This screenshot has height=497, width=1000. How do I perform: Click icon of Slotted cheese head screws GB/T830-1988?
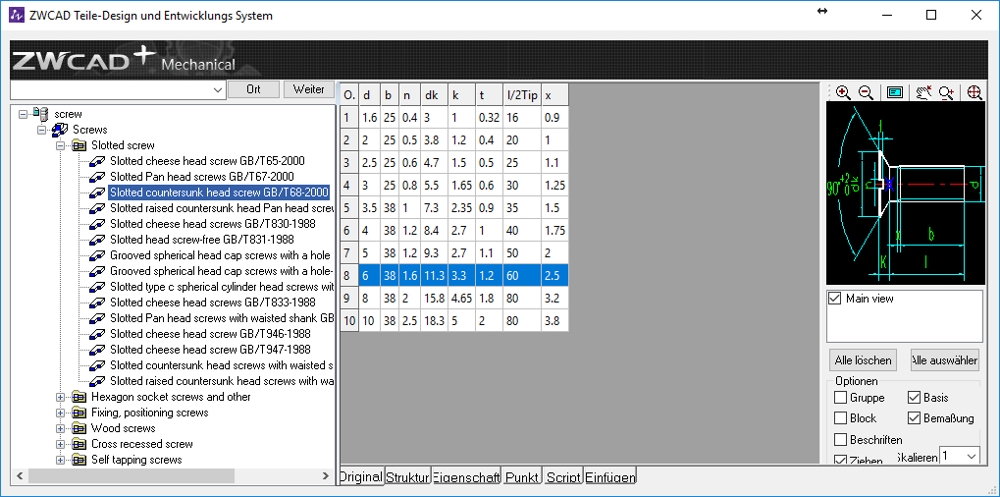[x=97, y=224]
